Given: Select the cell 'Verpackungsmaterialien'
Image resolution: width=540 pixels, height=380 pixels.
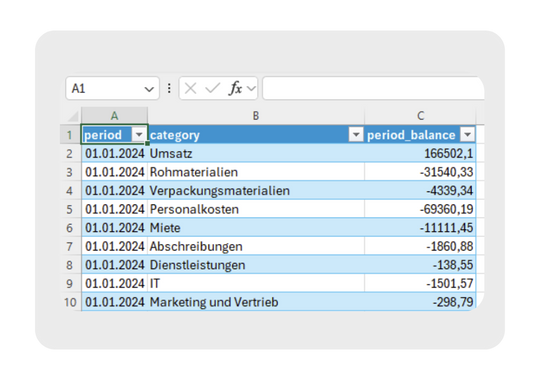Looking at the screenshot, I should point(256,191).
